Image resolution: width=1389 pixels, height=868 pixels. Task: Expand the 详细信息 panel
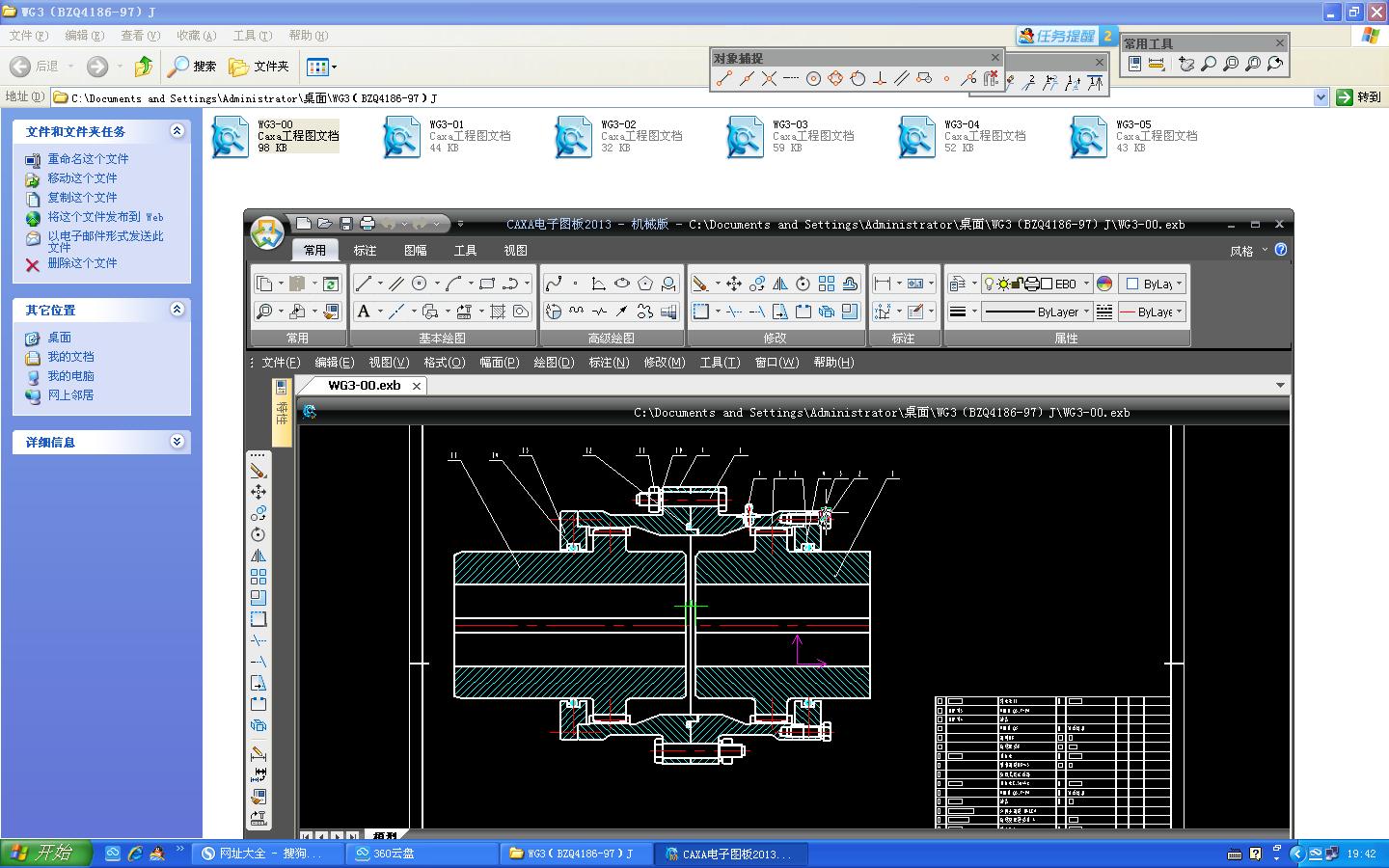(177, 442)
